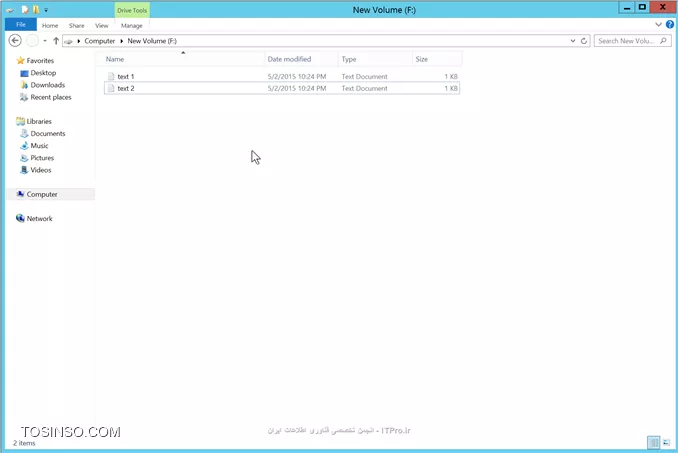The height and width of the screenshot is (453, 678).
Task: Select the Manage tab under Drive Tools
Action: click(131, 26)
